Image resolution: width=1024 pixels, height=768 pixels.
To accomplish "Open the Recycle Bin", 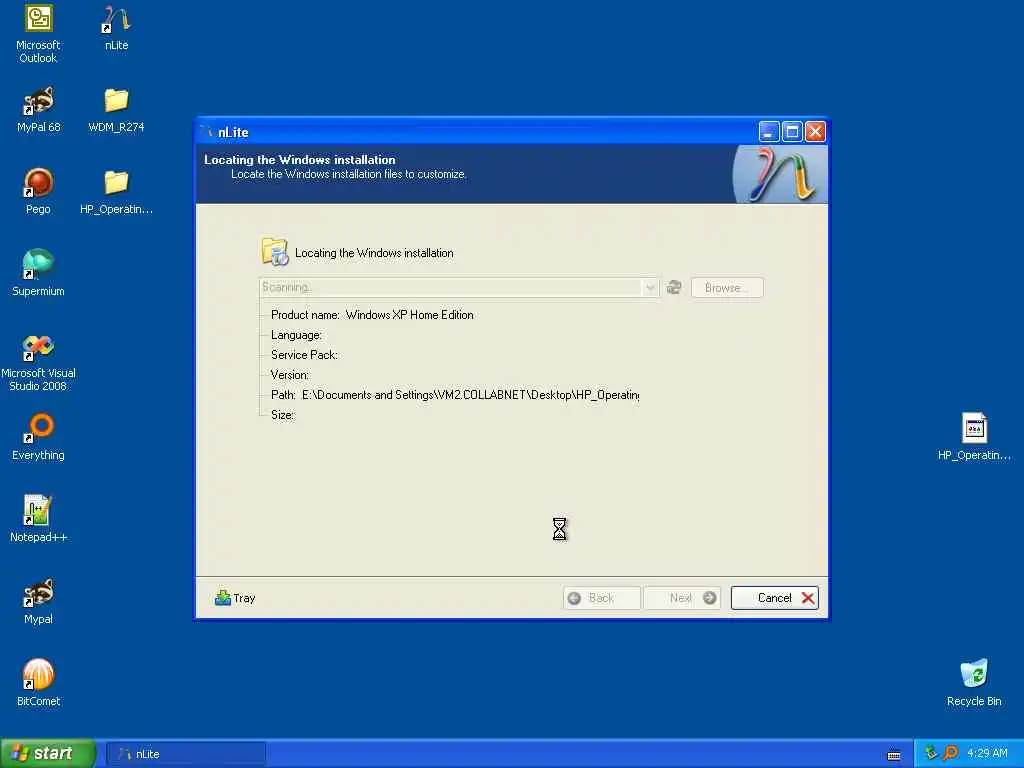I will [x=974, y=683].
